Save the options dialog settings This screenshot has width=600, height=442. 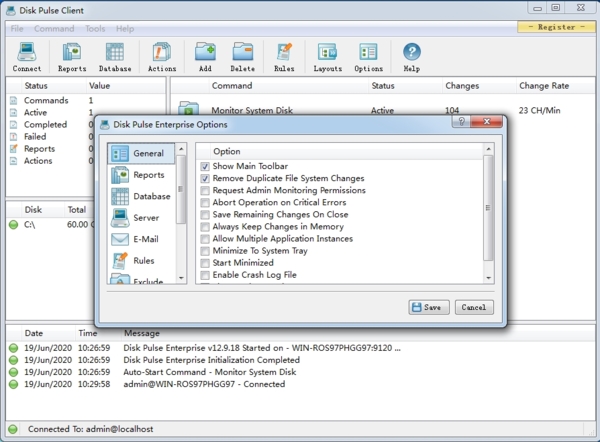click(x=429, y=307)
